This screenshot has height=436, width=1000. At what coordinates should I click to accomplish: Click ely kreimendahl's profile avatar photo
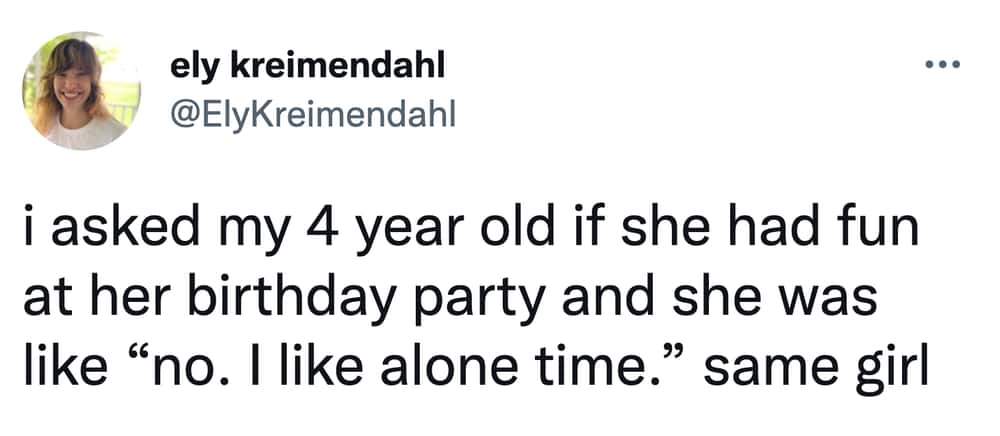[x=81, y=91]
